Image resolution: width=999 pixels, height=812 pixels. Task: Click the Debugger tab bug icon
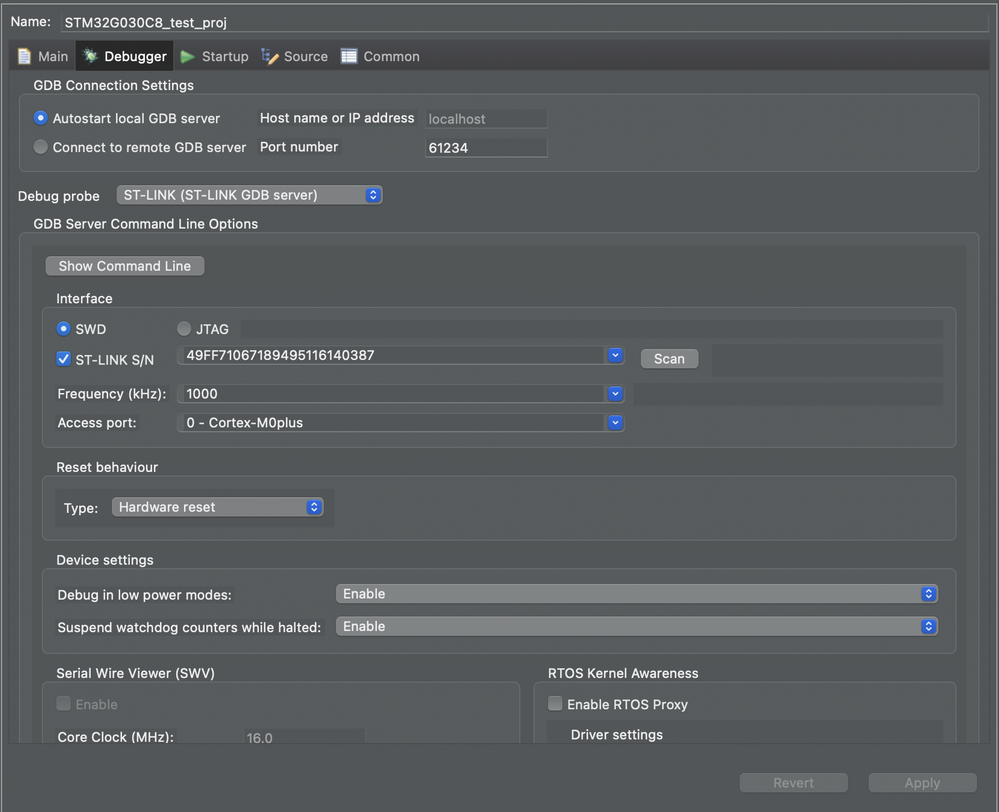91,57
